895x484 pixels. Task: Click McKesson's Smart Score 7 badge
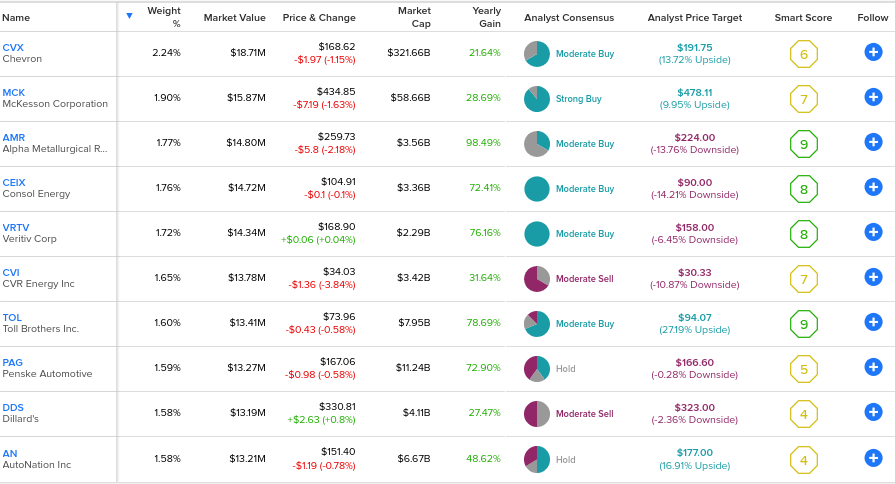pos(804,99)
